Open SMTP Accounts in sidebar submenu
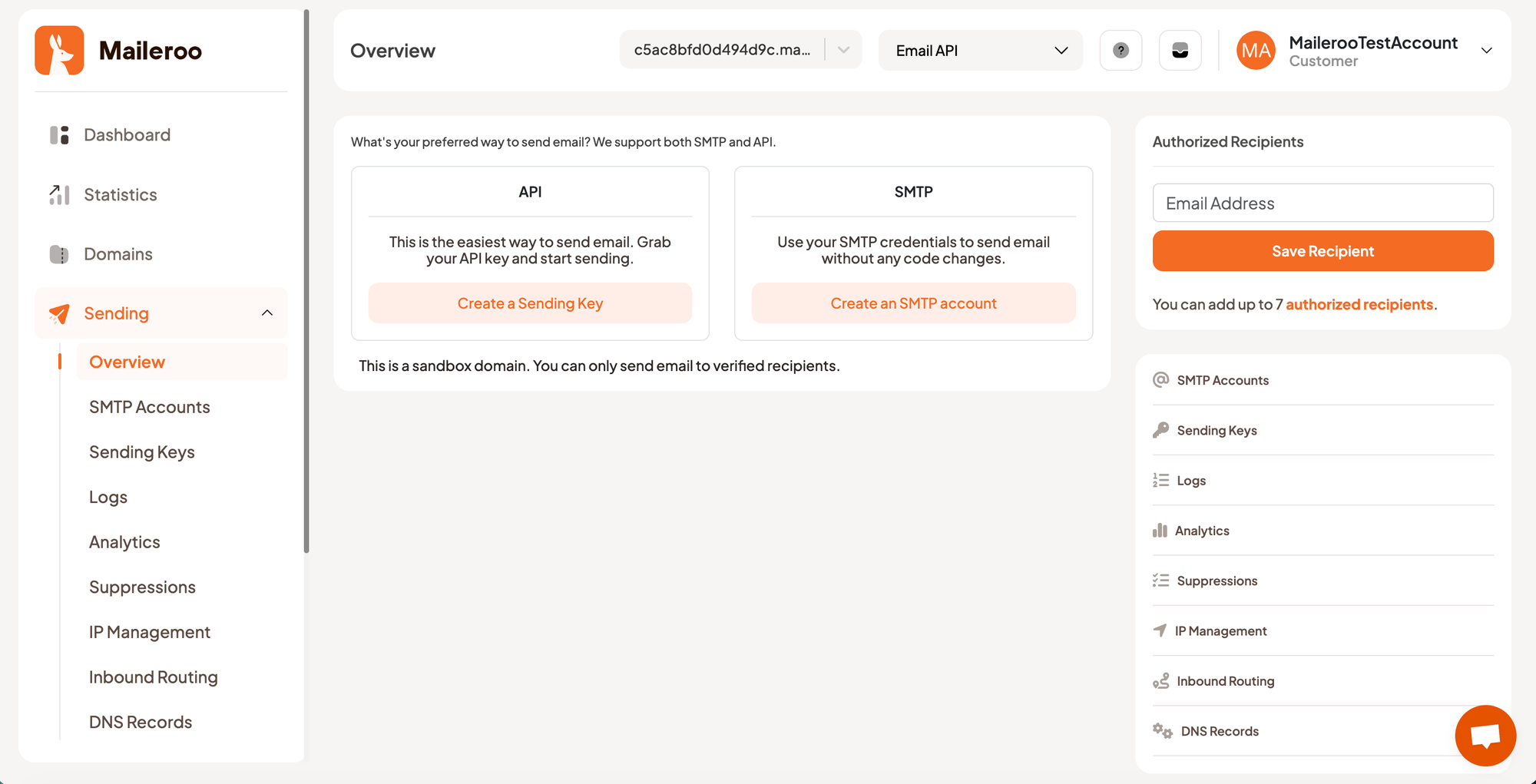 [x=149, y=407]
